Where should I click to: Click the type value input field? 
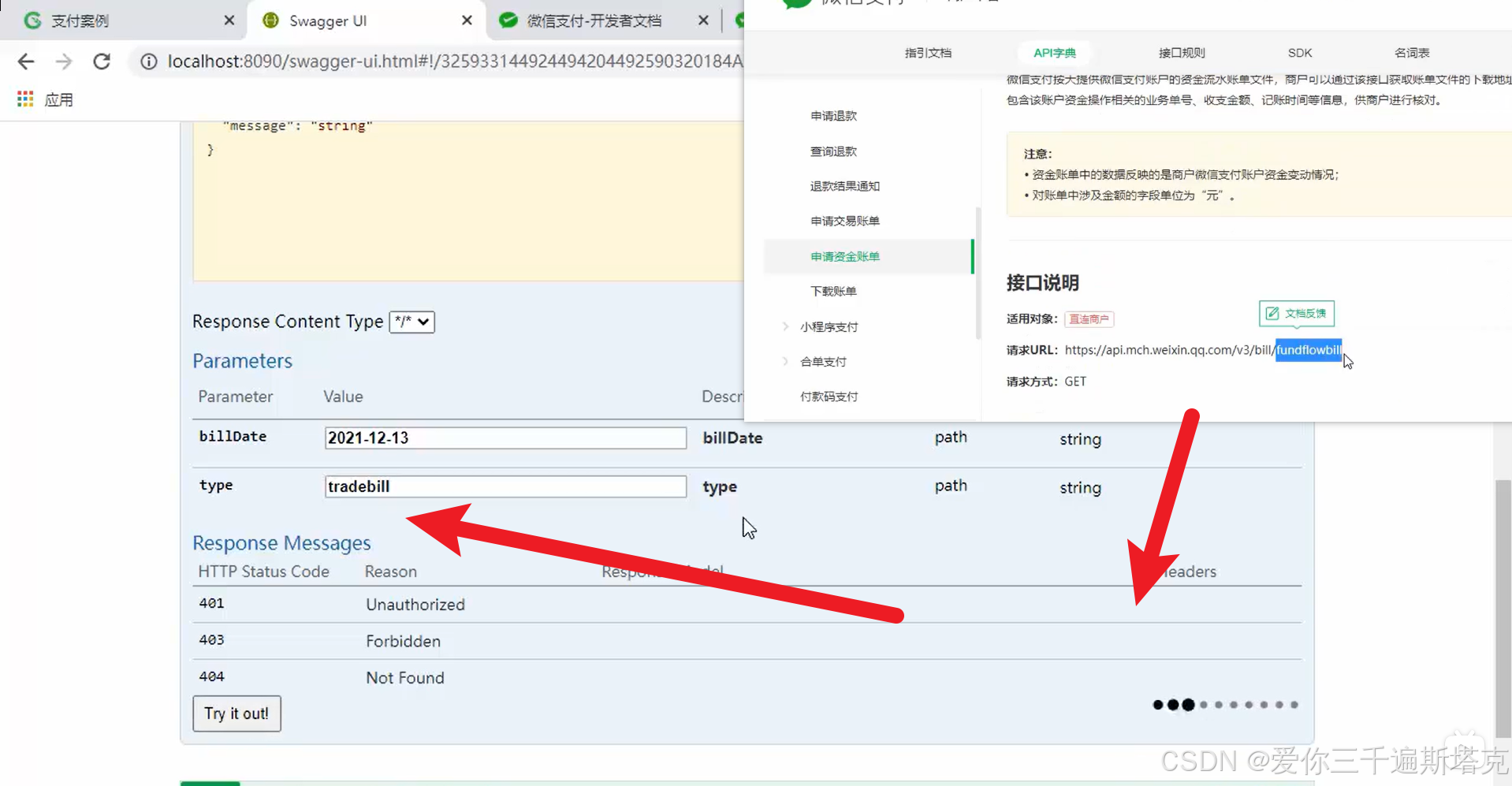(x=505, y=486)
